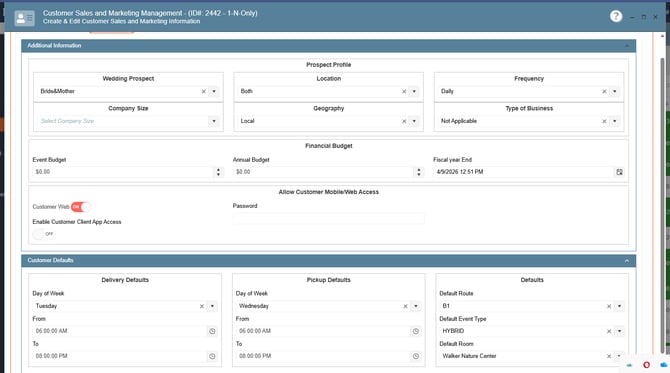Open clock picker for Delivery From time
This screenshot has height=373, width=670.
point(212,331)
